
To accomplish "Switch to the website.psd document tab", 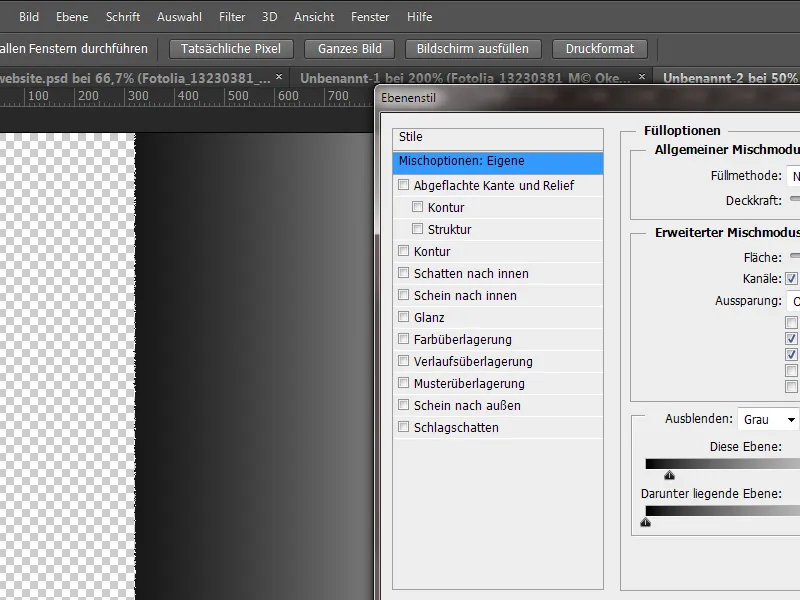I will (135, 78).
